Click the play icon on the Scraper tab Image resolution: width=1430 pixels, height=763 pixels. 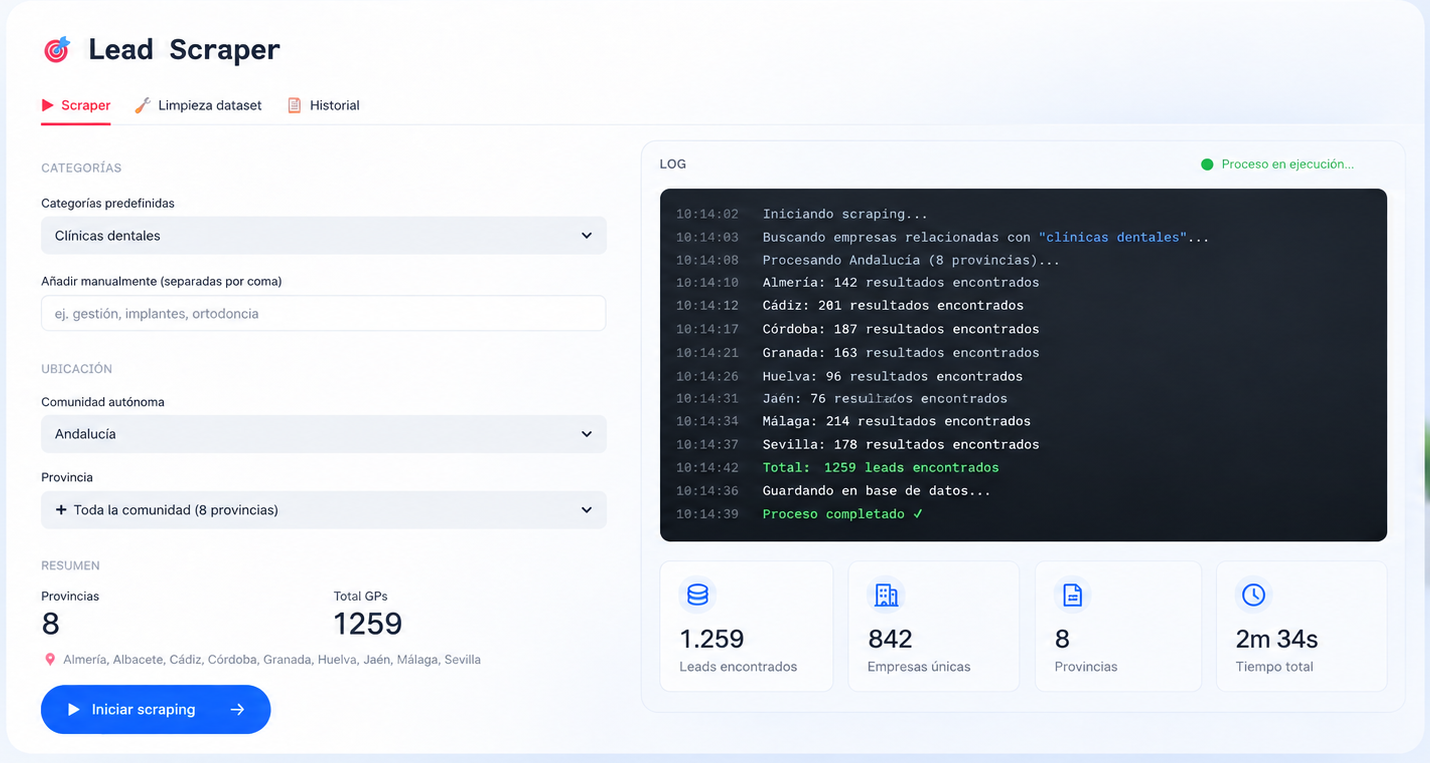click(47, 105)
